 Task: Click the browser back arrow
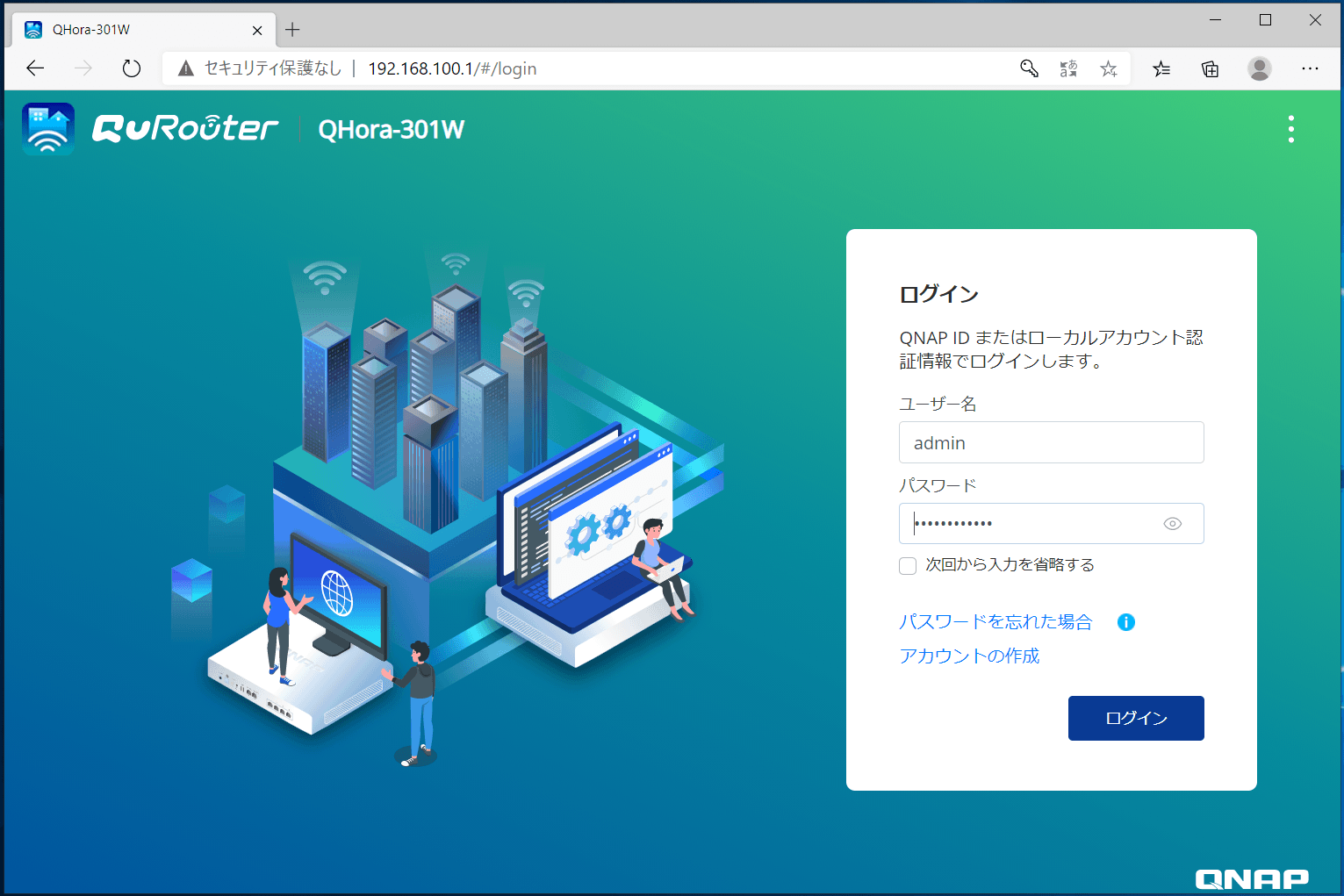click(35, 68)
